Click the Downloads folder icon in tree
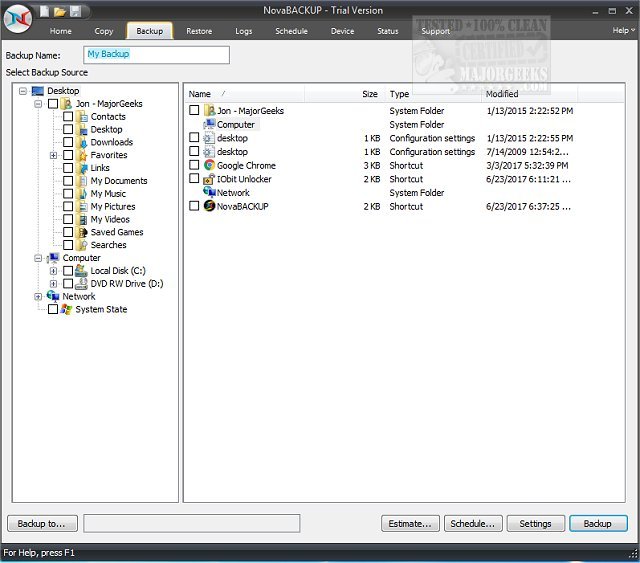This screenshot has width=640, height=563. (82, 142)
